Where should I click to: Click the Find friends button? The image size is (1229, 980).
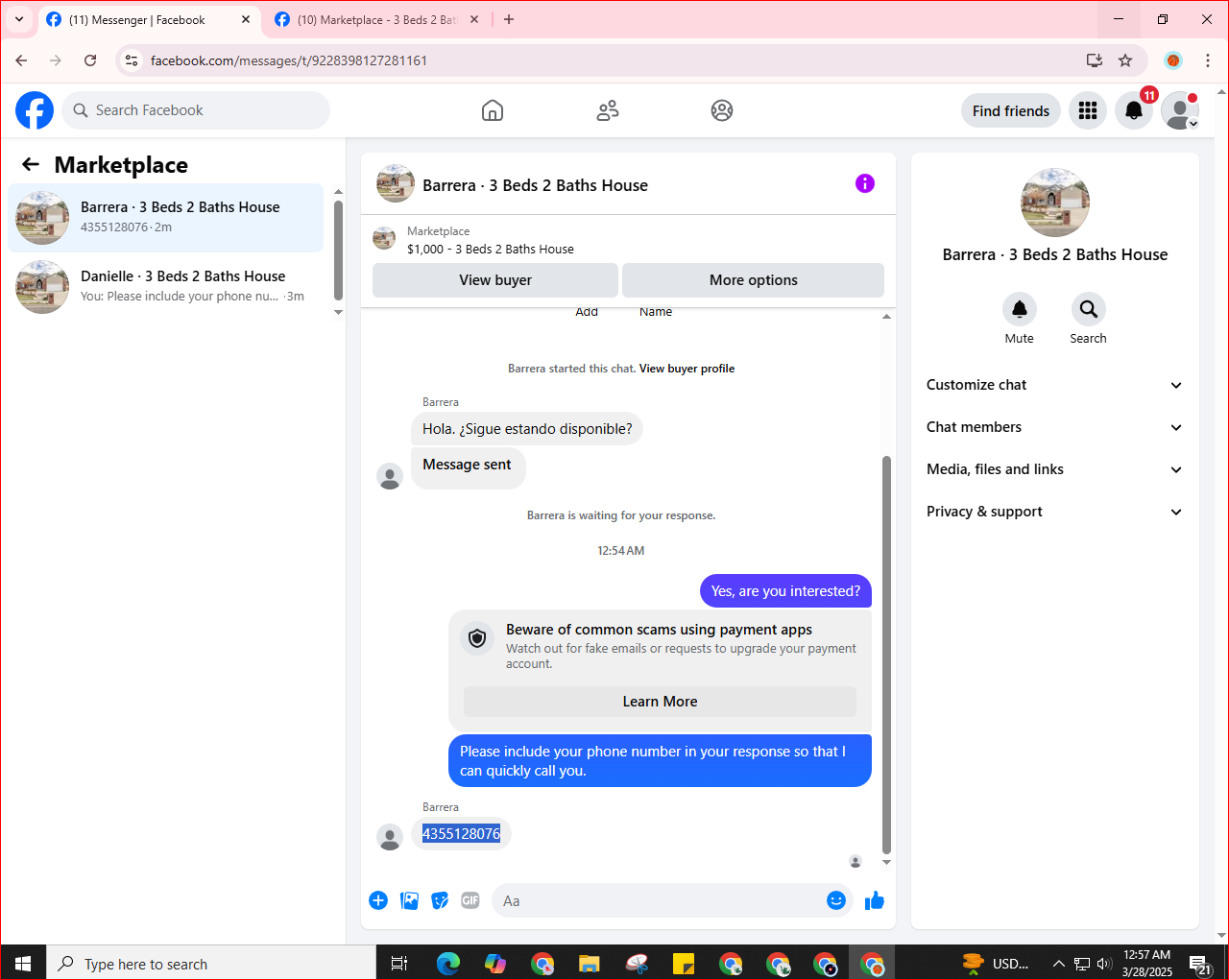point(1011,110)
